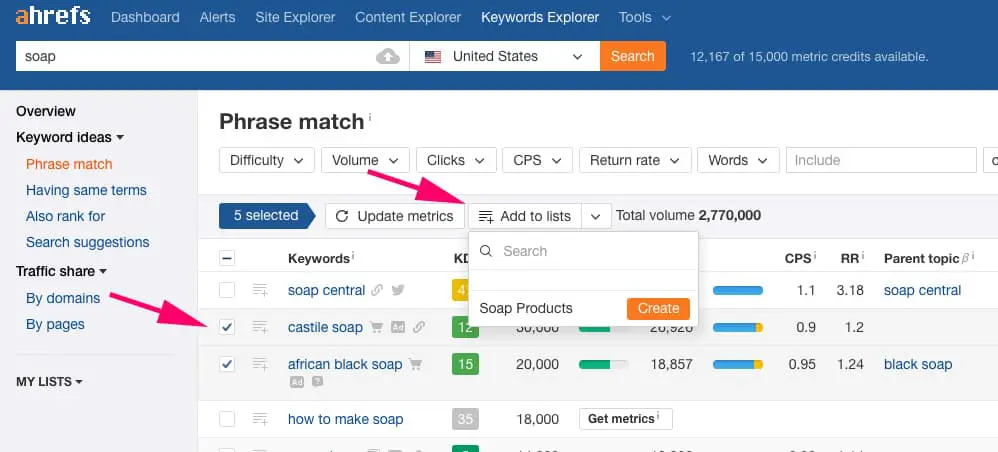
Task: Add soap central row to list icon
Action: pos(260,290)
